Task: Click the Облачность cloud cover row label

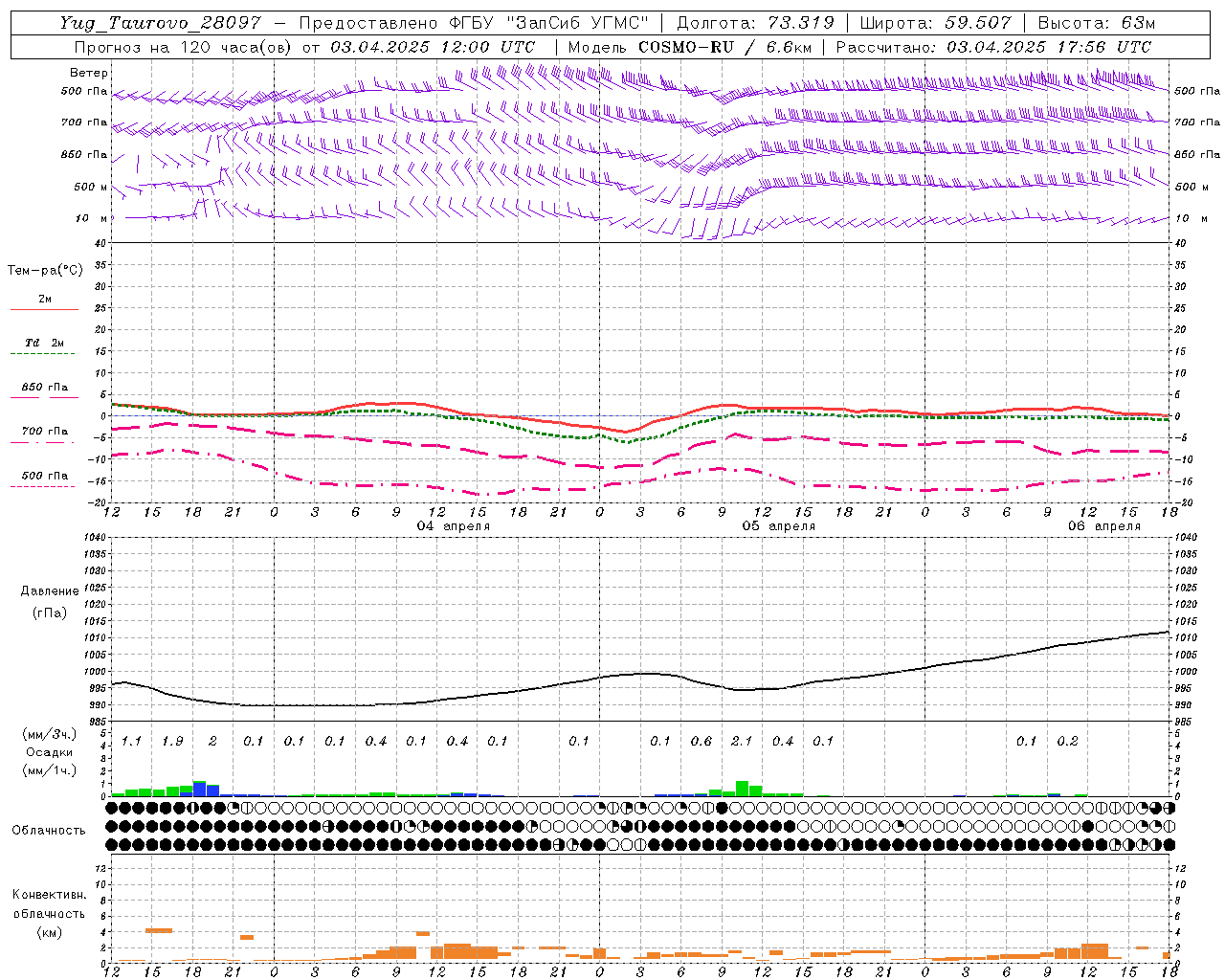Action: 49,831
